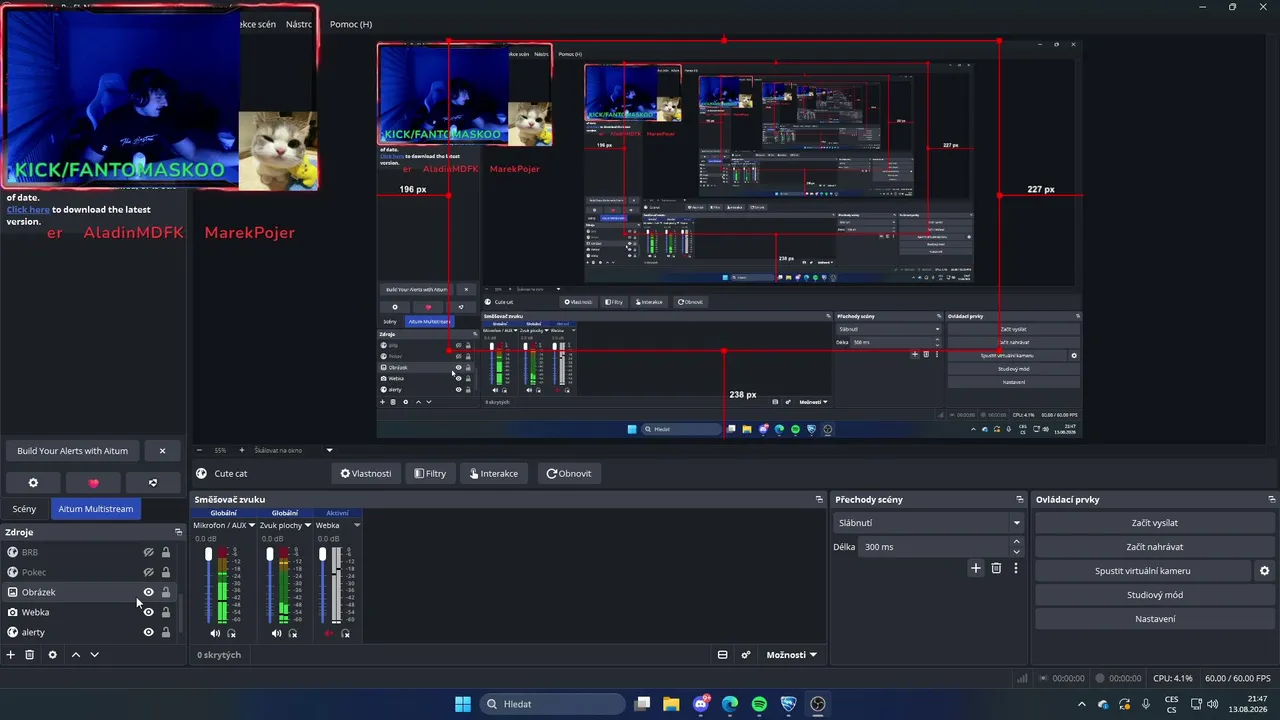The width and height of the screenshot is (1280, 720).
Task: Move selected source down
Action: pyautogui.click(x=95, y=655)
